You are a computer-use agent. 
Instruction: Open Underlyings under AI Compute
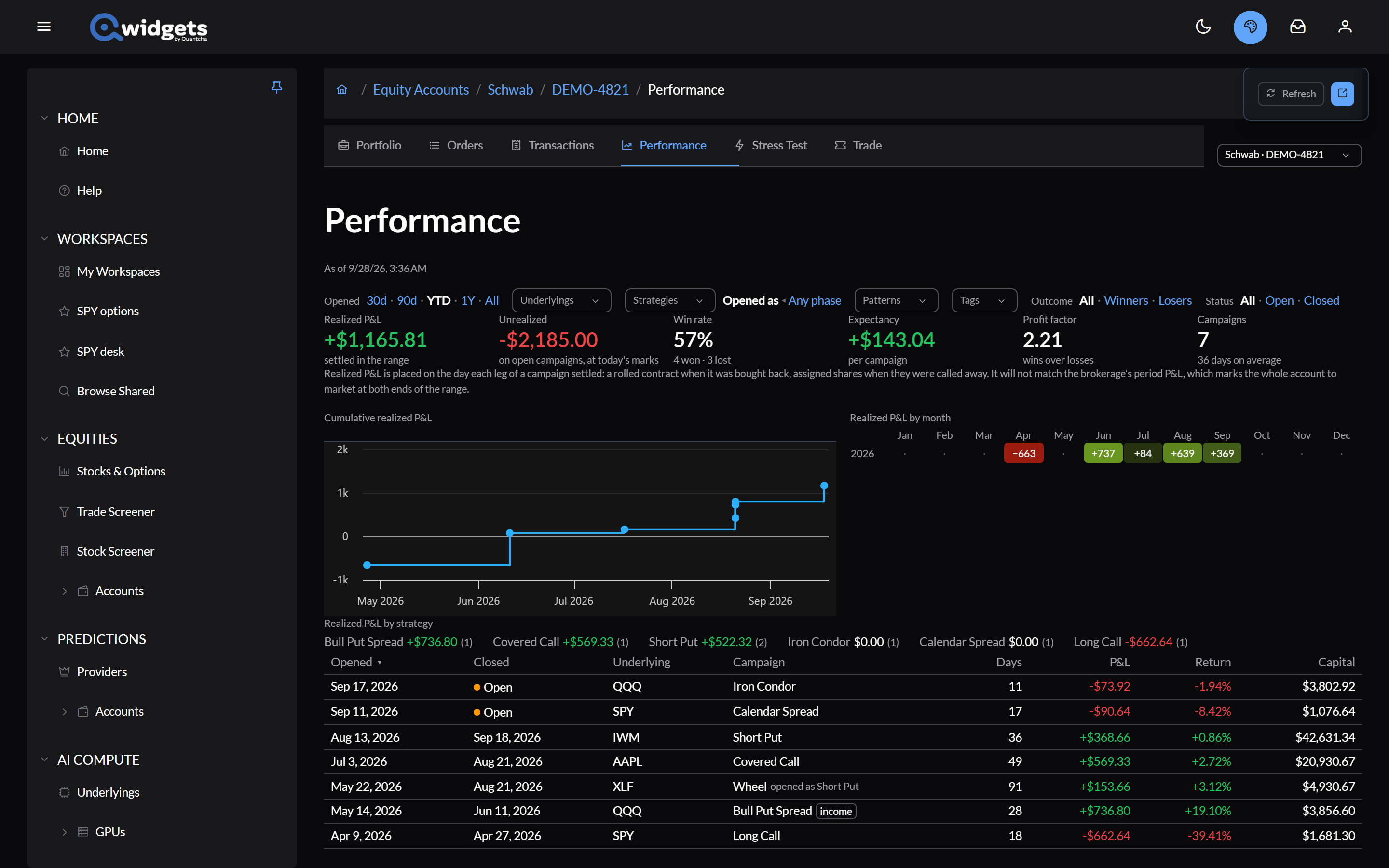click(108, 792)
